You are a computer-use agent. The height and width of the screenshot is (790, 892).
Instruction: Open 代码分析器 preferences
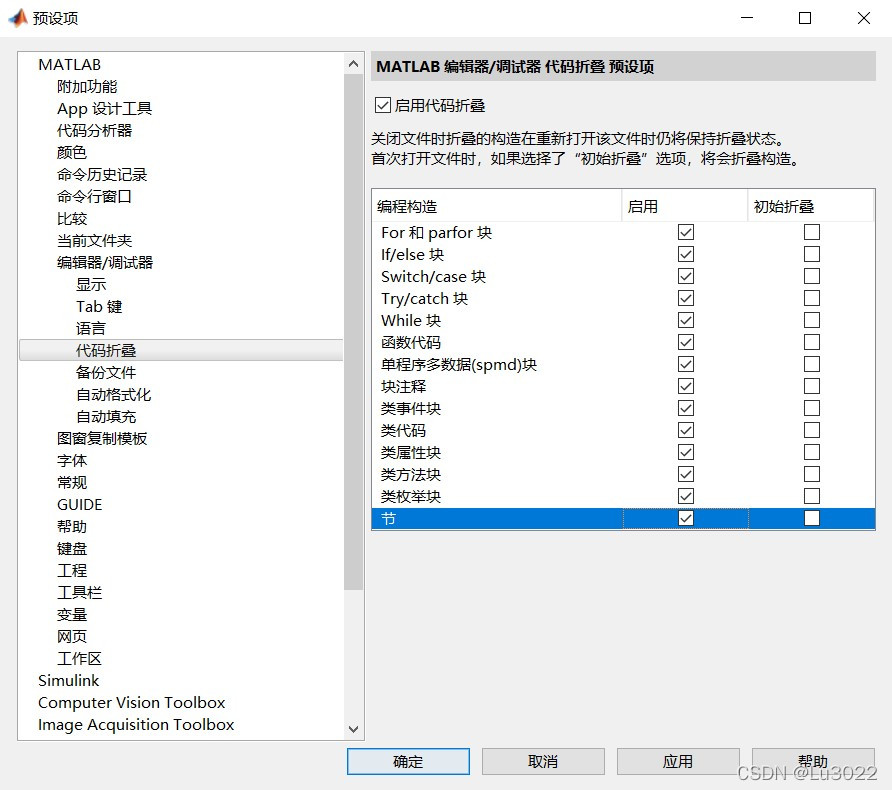click(94, 130)
